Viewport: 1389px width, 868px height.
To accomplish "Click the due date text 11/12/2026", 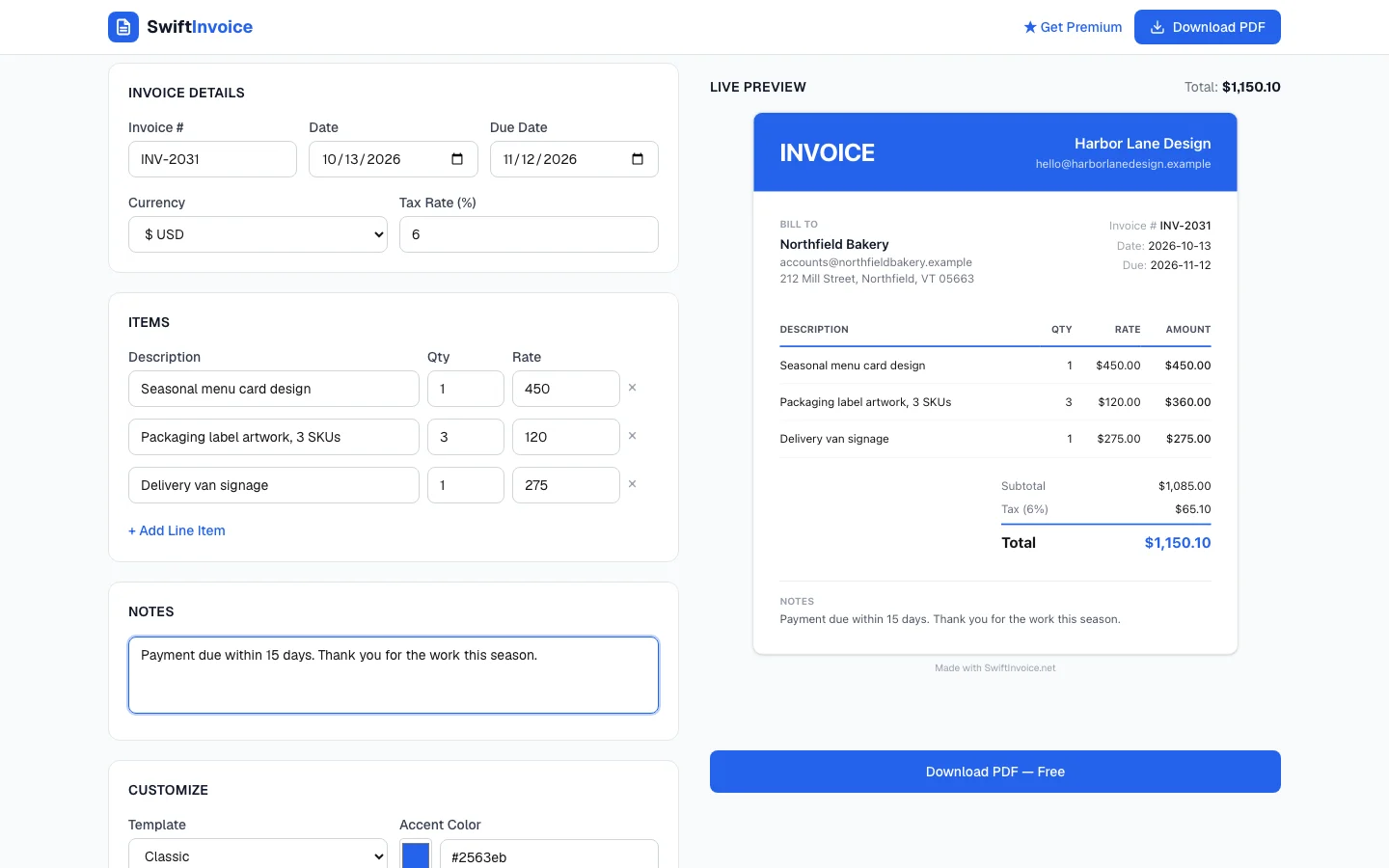I will (540, 159).
